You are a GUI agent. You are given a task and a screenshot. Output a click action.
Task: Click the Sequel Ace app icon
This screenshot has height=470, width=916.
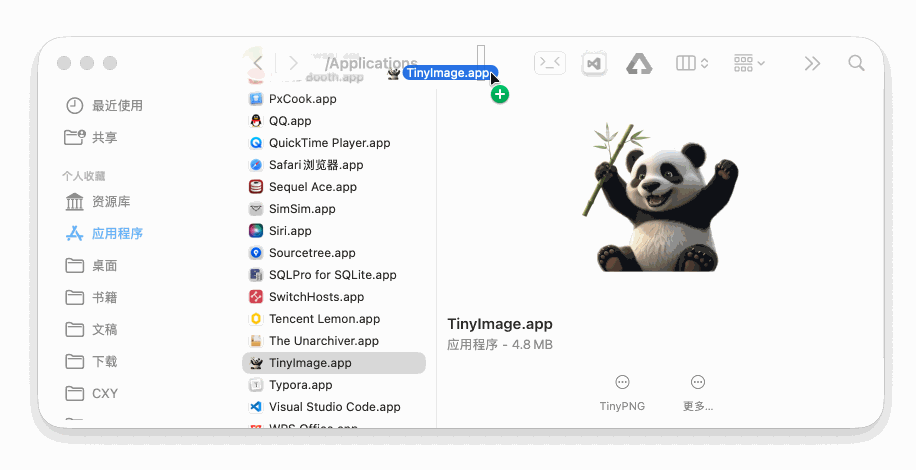(x=255, y=187)
